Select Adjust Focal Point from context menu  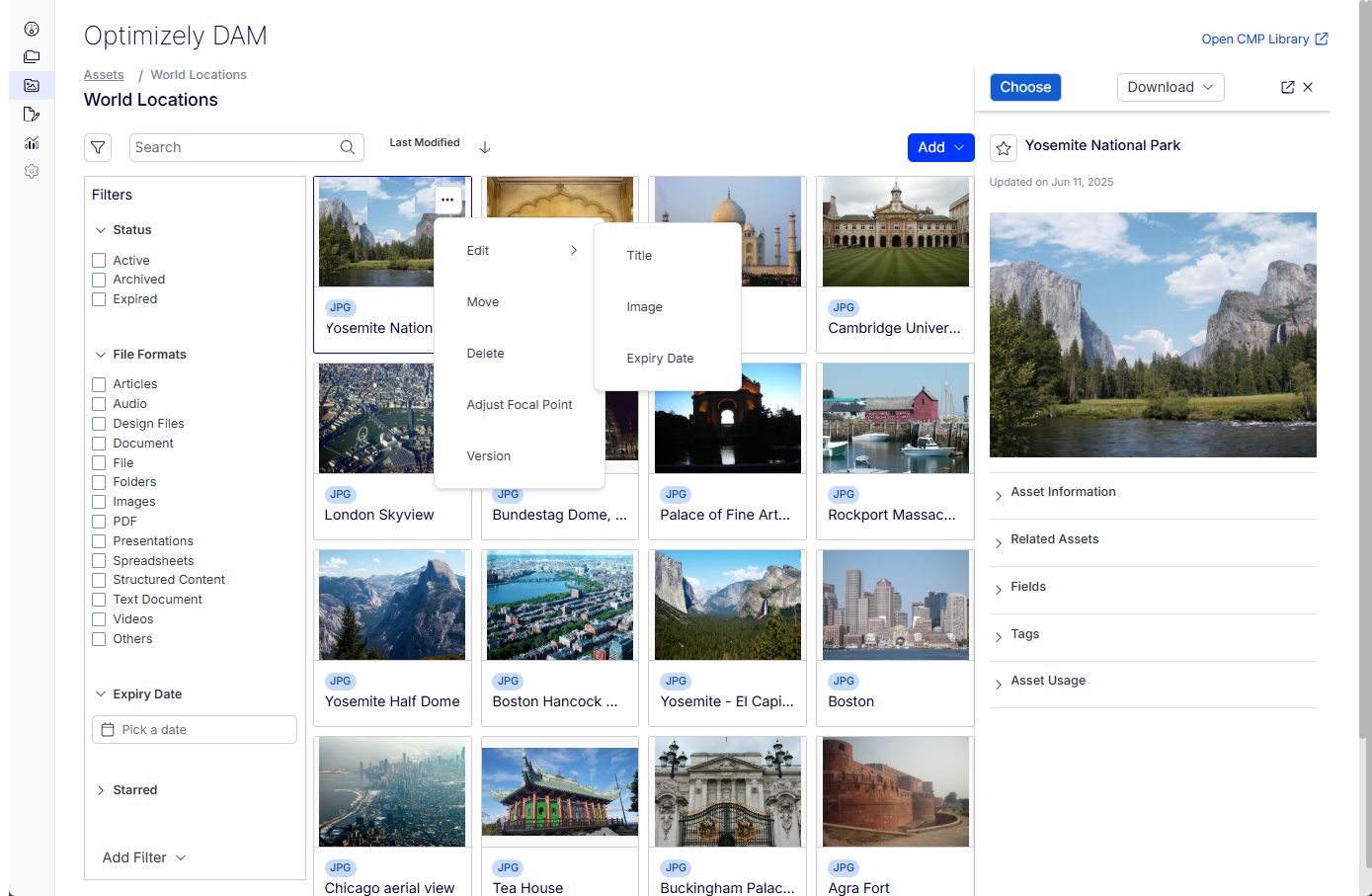[x=520, y=405]
